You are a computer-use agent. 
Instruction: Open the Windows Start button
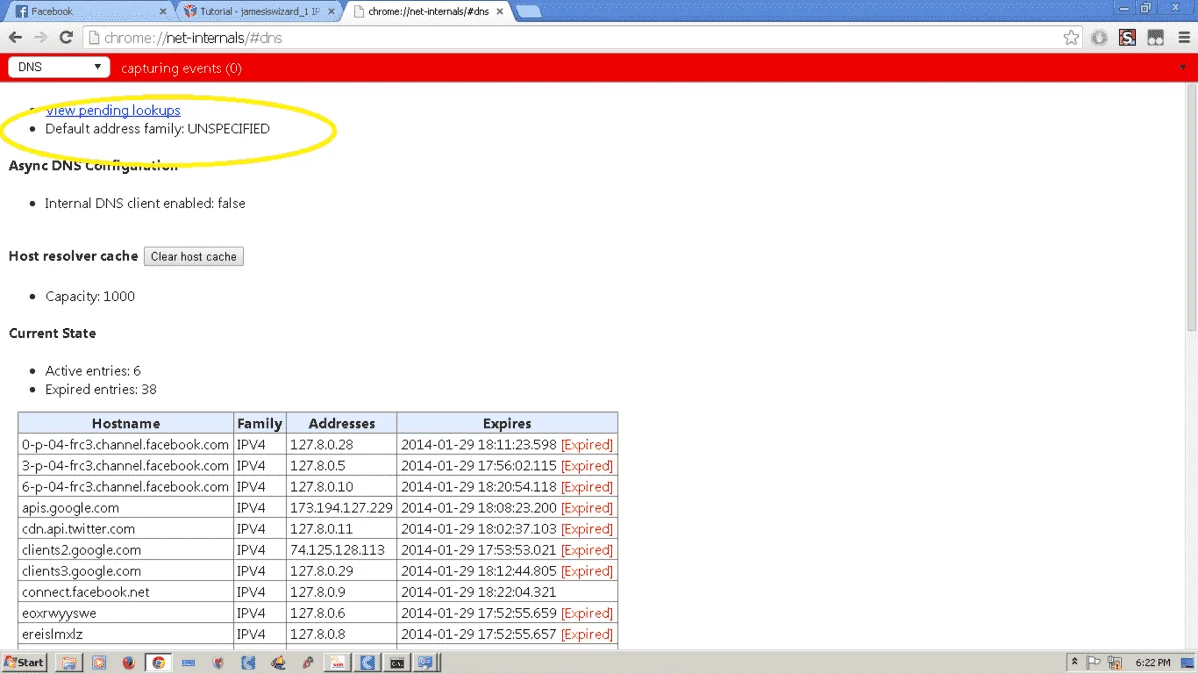pyautogui.click(x=24, y=663)
